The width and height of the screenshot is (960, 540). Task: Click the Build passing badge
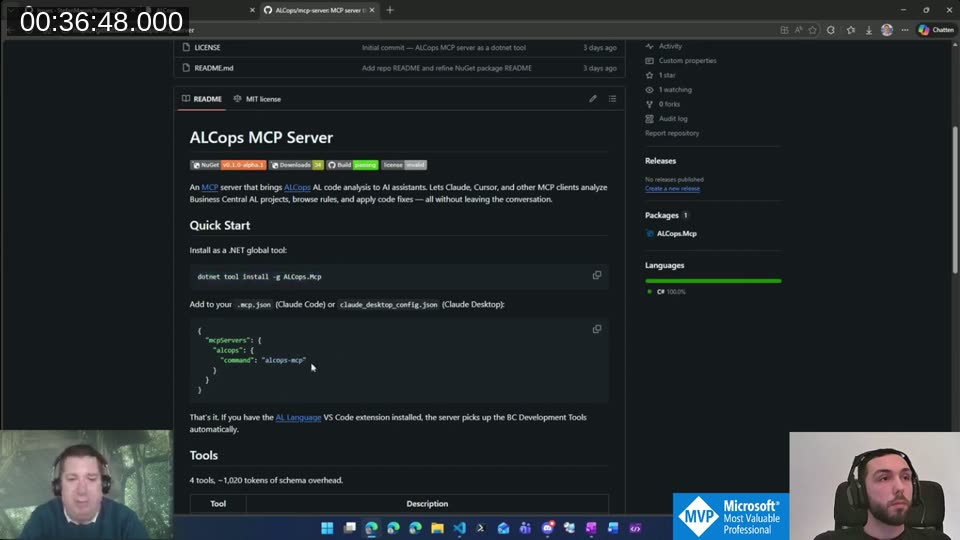coord(352,165)
